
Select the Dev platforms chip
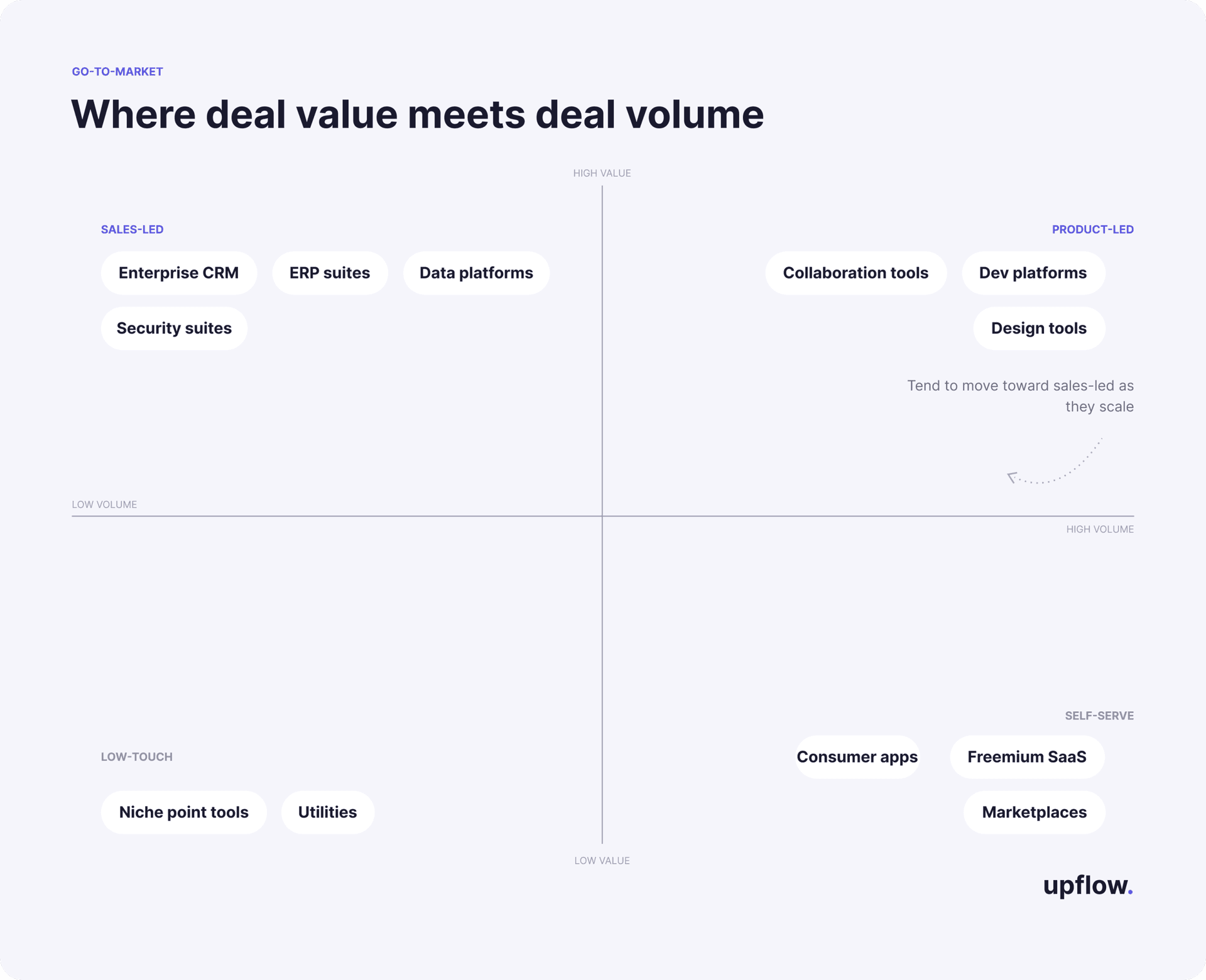1033,273
